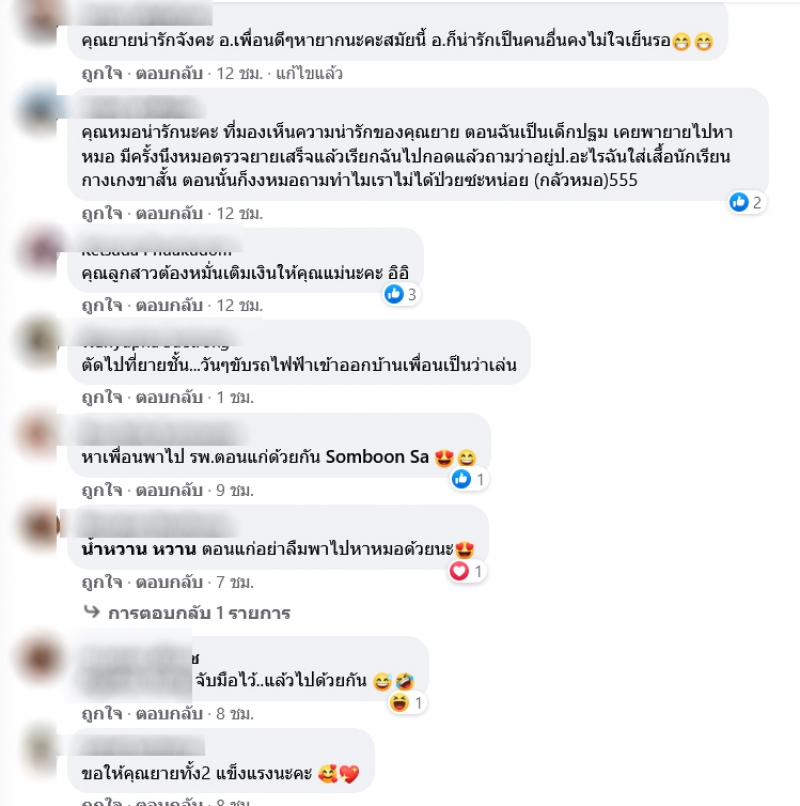Open tagged profile น้ำหวาน หวาน
The image size is (800, 806).
139,549
